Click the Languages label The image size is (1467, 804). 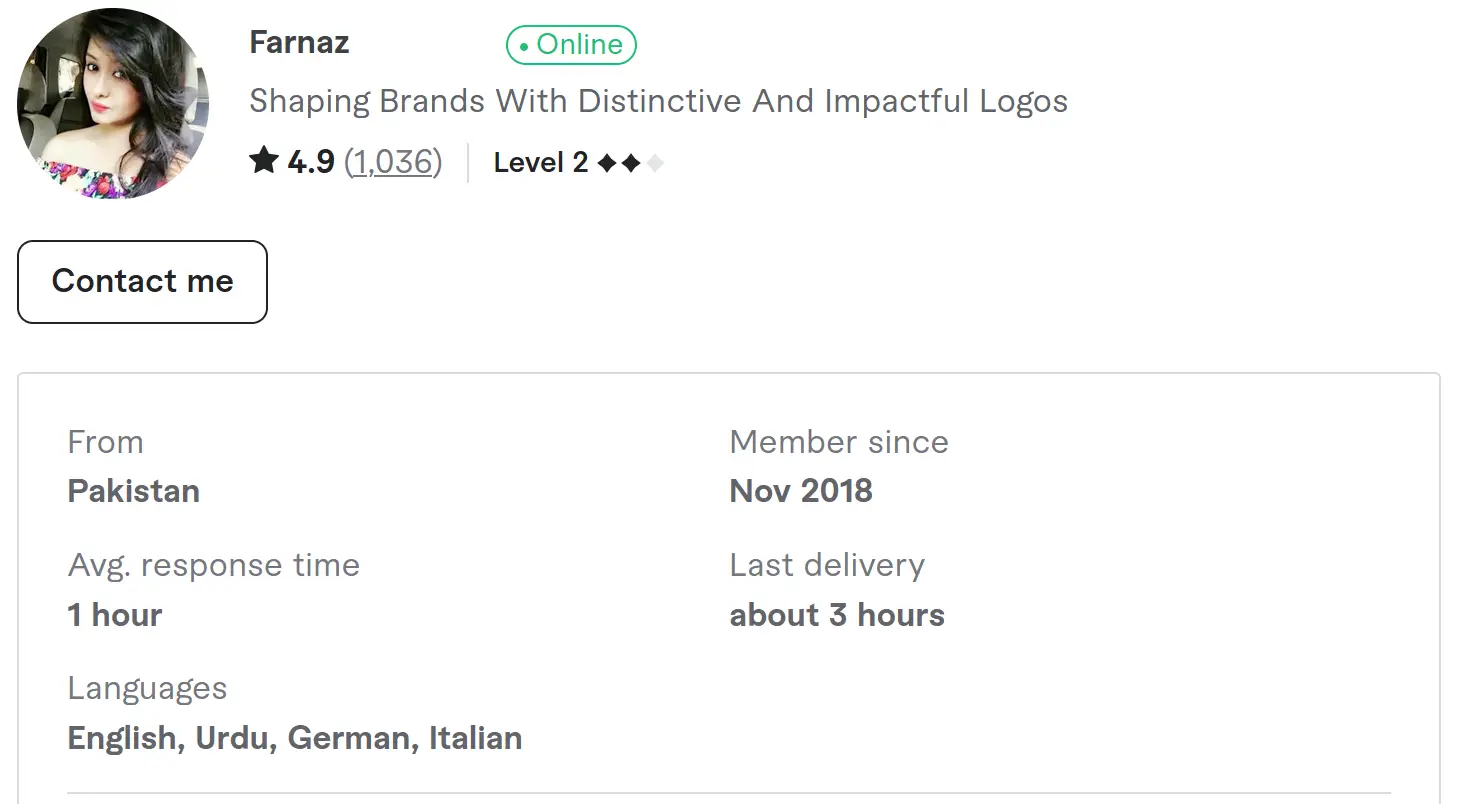point(147,688)
